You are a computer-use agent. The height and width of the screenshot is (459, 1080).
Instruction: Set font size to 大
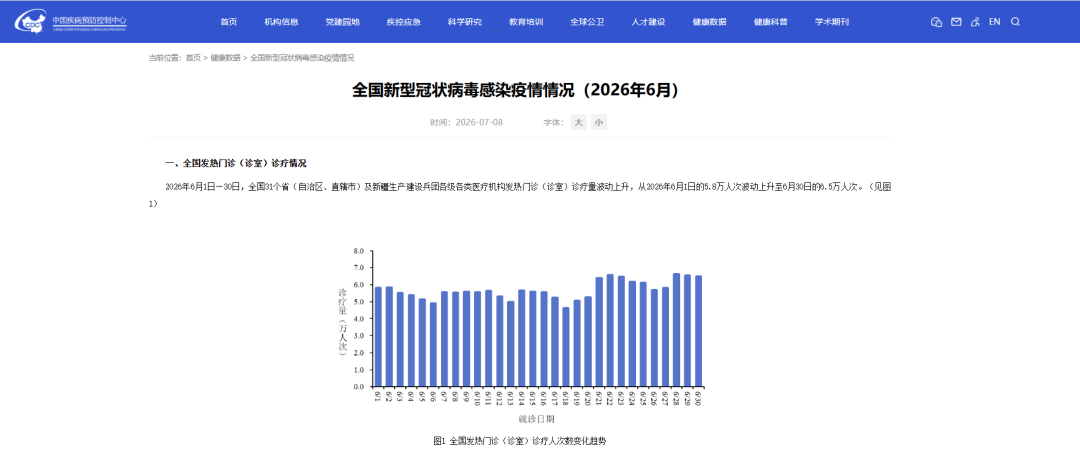579,123
